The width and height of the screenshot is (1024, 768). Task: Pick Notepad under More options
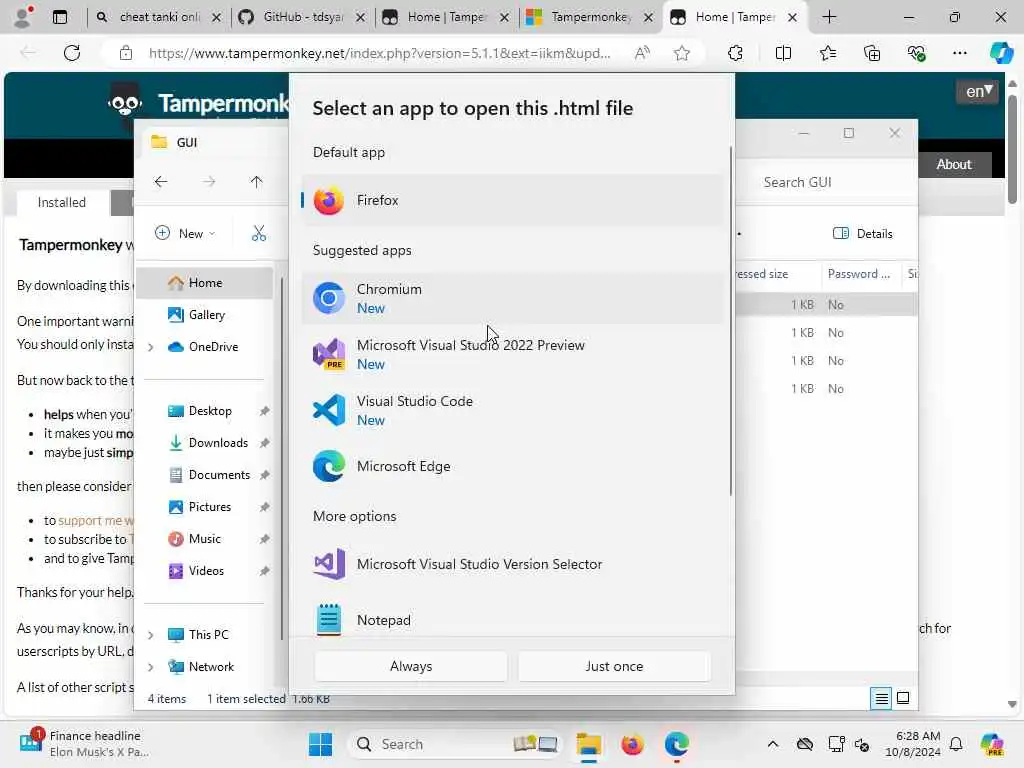[x=513, y=619]
